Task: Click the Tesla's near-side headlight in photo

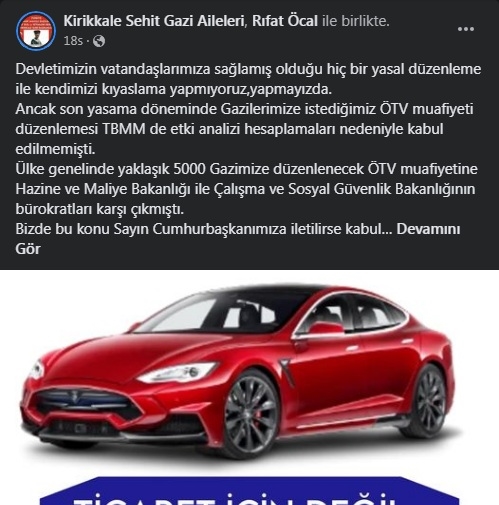Action: point(177,373)
